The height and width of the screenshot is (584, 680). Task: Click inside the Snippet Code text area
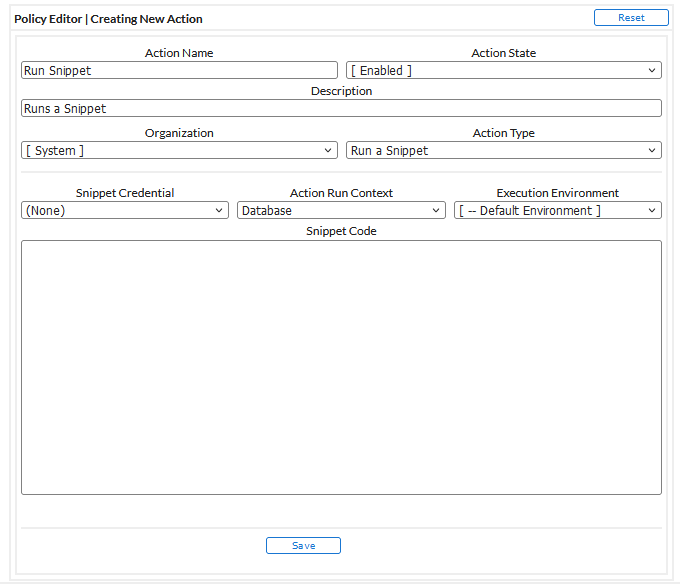pos(341,366)
